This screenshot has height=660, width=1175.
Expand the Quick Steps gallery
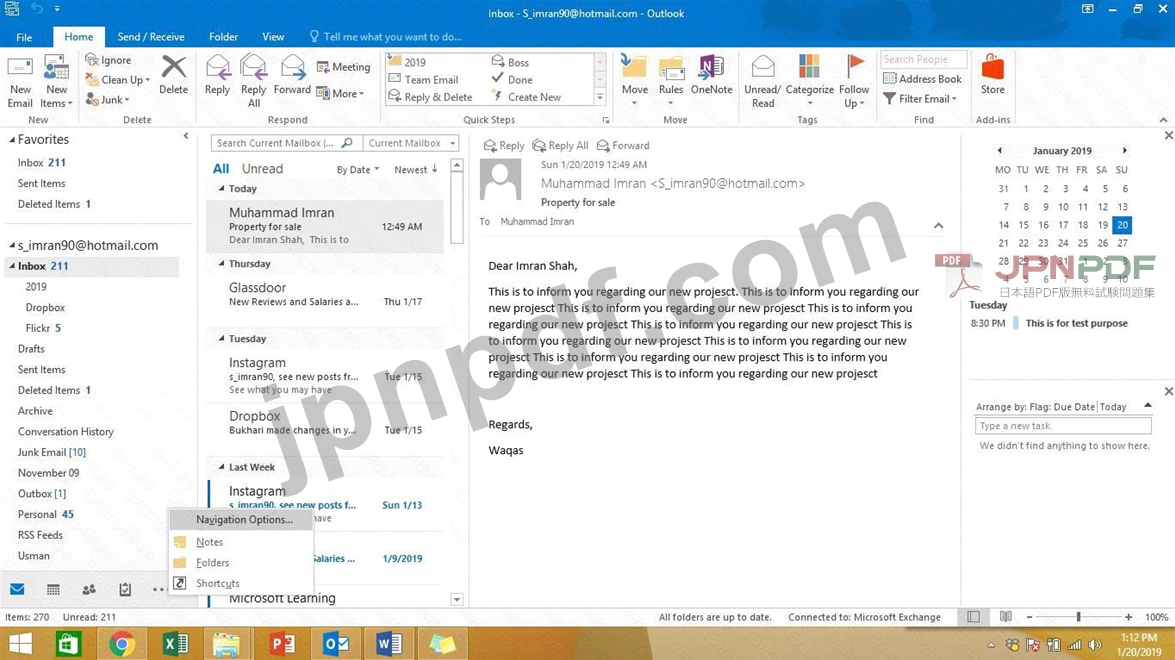pos(599,97)
